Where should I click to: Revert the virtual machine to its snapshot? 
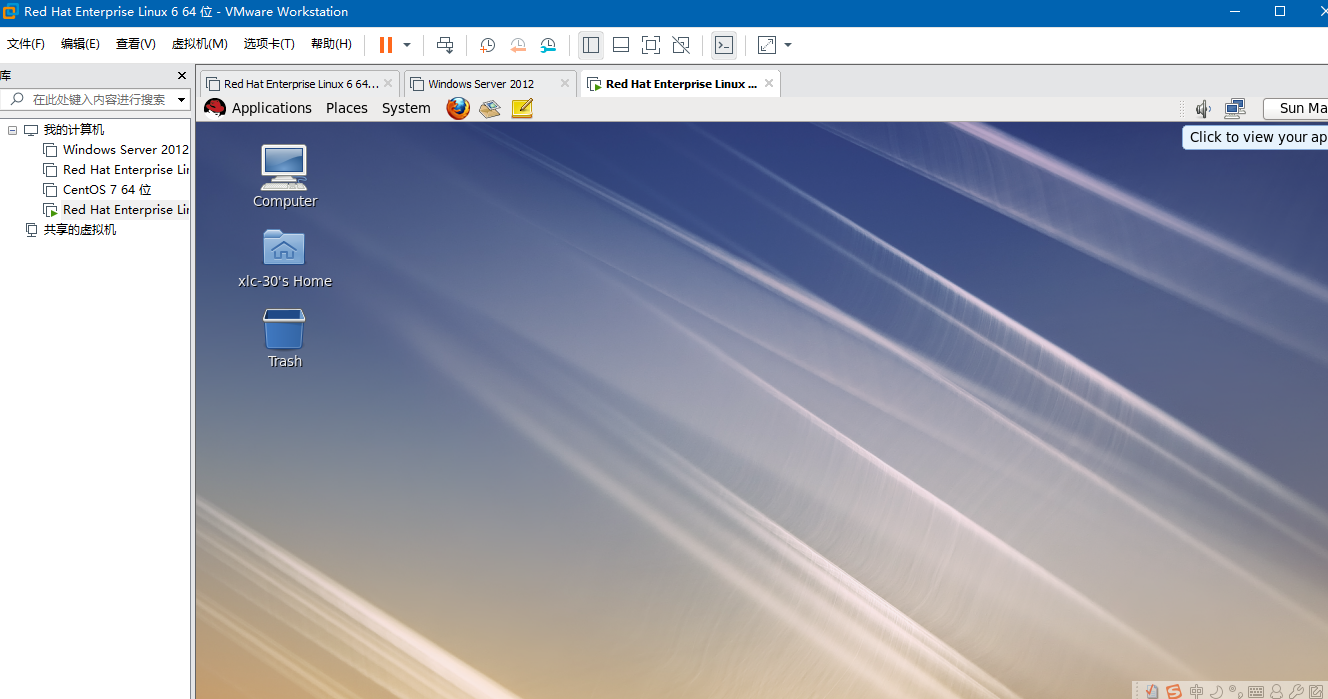click(518, 45)
